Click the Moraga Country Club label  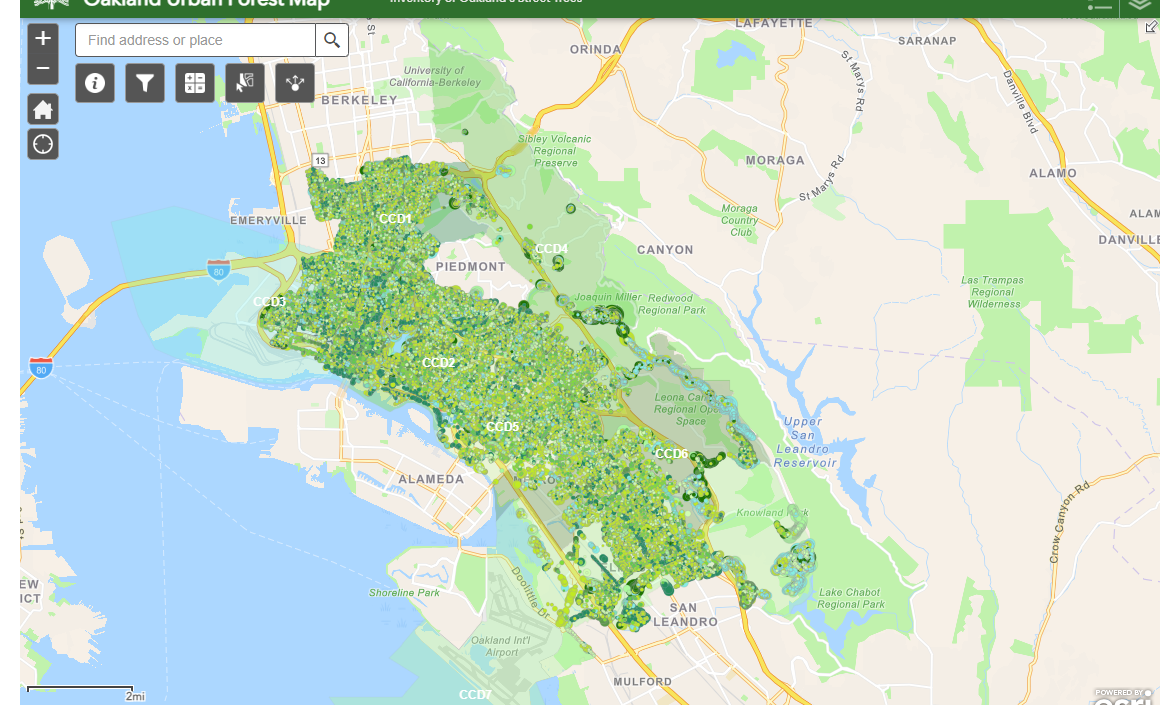coord(740,220)
